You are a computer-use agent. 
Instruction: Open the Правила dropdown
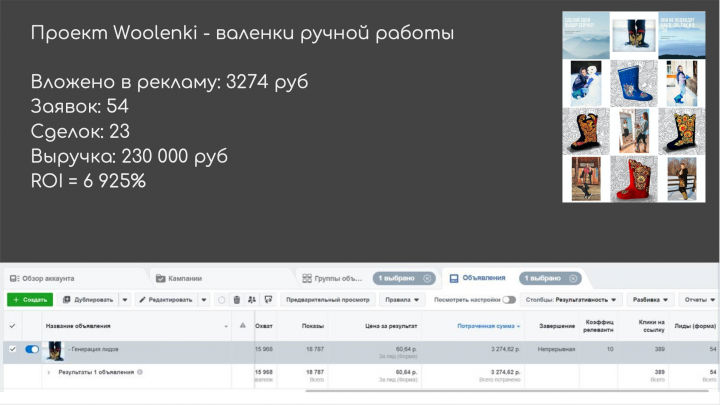(x=402, y=300)
